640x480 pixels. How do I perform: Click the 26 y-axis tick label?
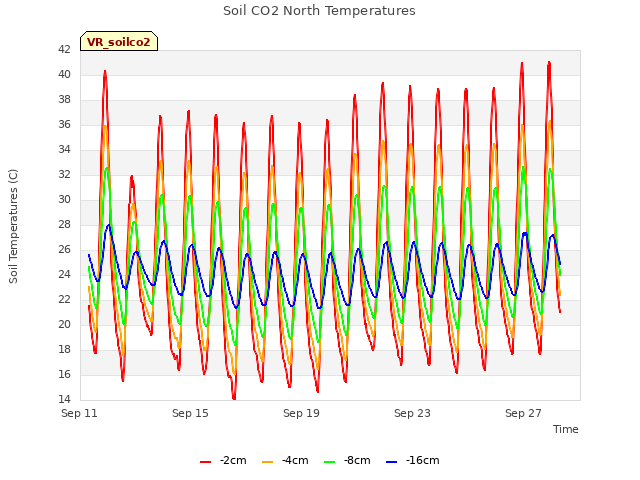tap(64, 249)
